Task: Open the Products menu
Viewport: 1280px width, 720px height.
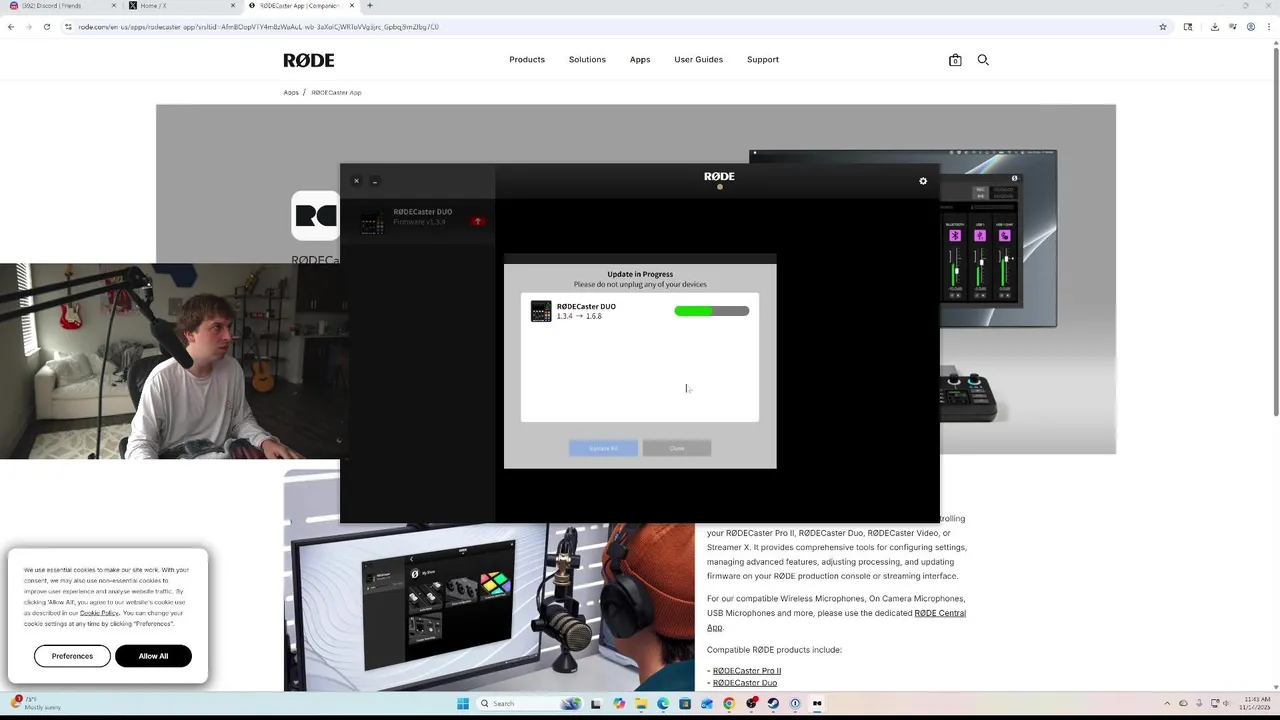Action: (527, 60)
